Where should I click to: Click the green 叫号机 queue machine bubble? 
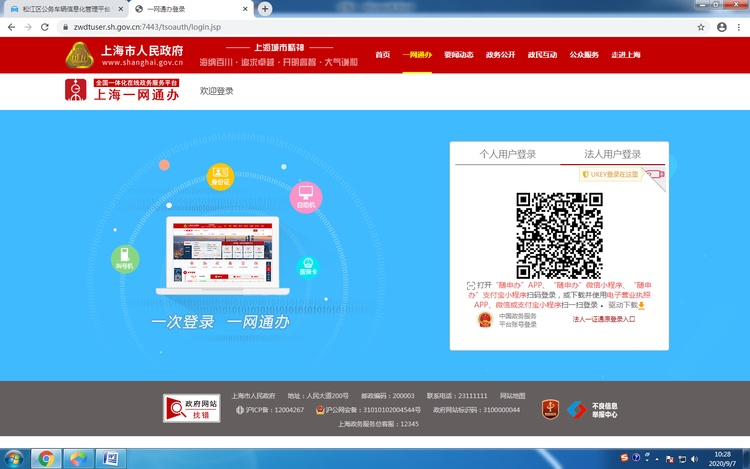pos(125,259)
